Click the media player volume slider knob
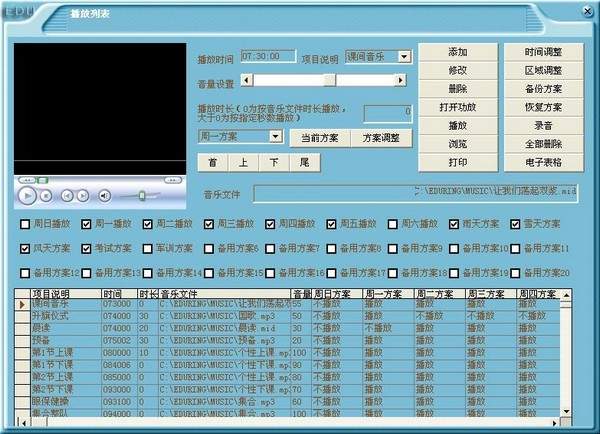This screenshot has height=434, width=600. click(x=142, y=196)
